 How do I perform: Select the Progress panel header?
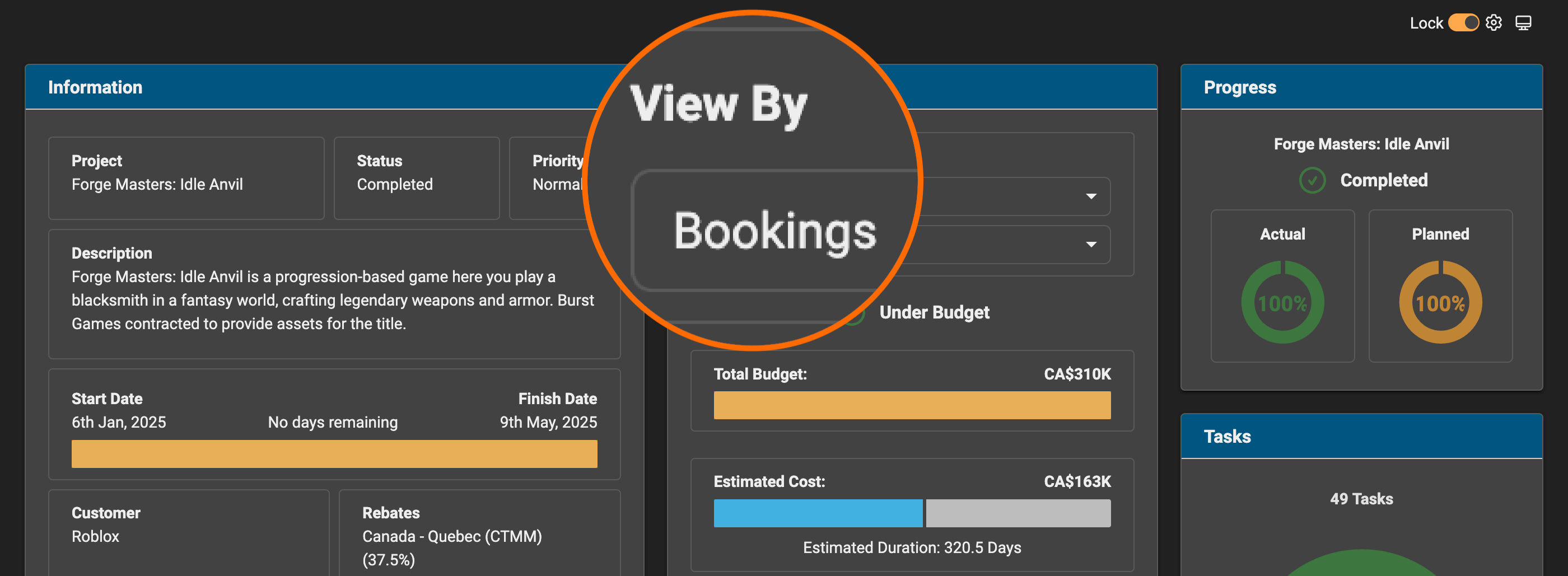click(x=1362, y=87)
